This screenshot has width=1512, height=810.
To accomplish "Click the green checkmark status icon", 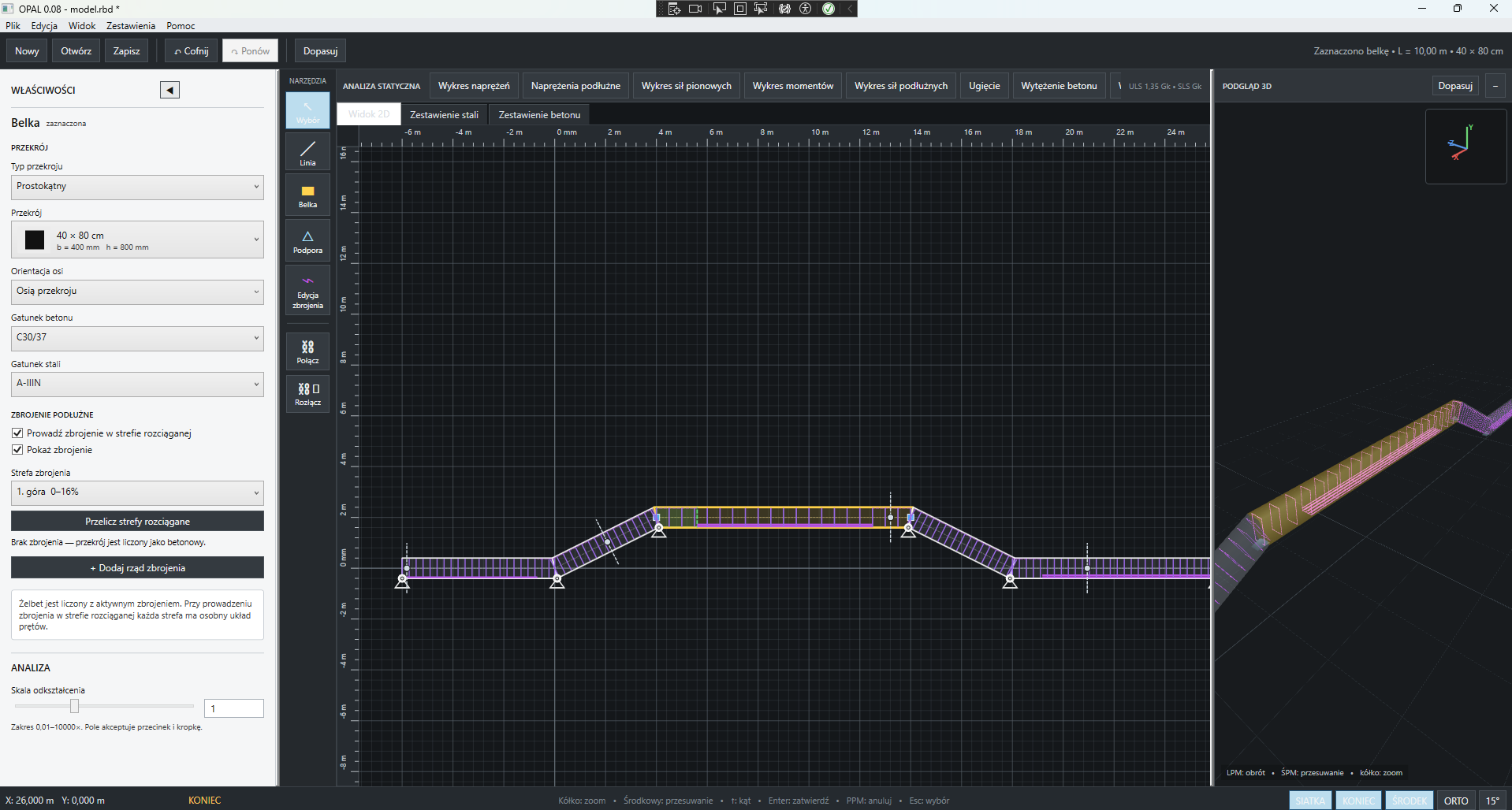I will [x=829, y=9].
